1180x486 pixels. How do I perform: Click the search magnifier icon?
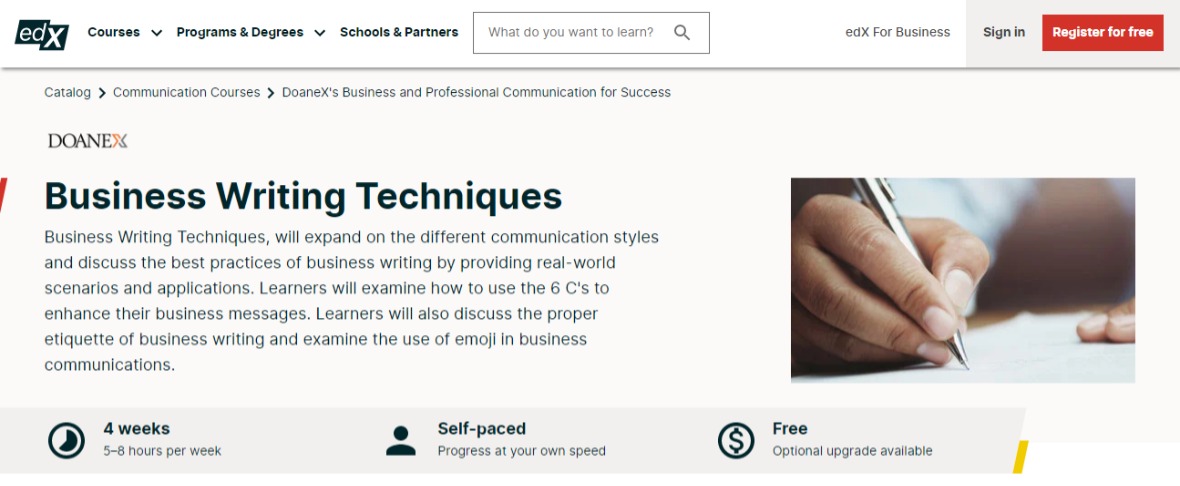pos(682,32)
